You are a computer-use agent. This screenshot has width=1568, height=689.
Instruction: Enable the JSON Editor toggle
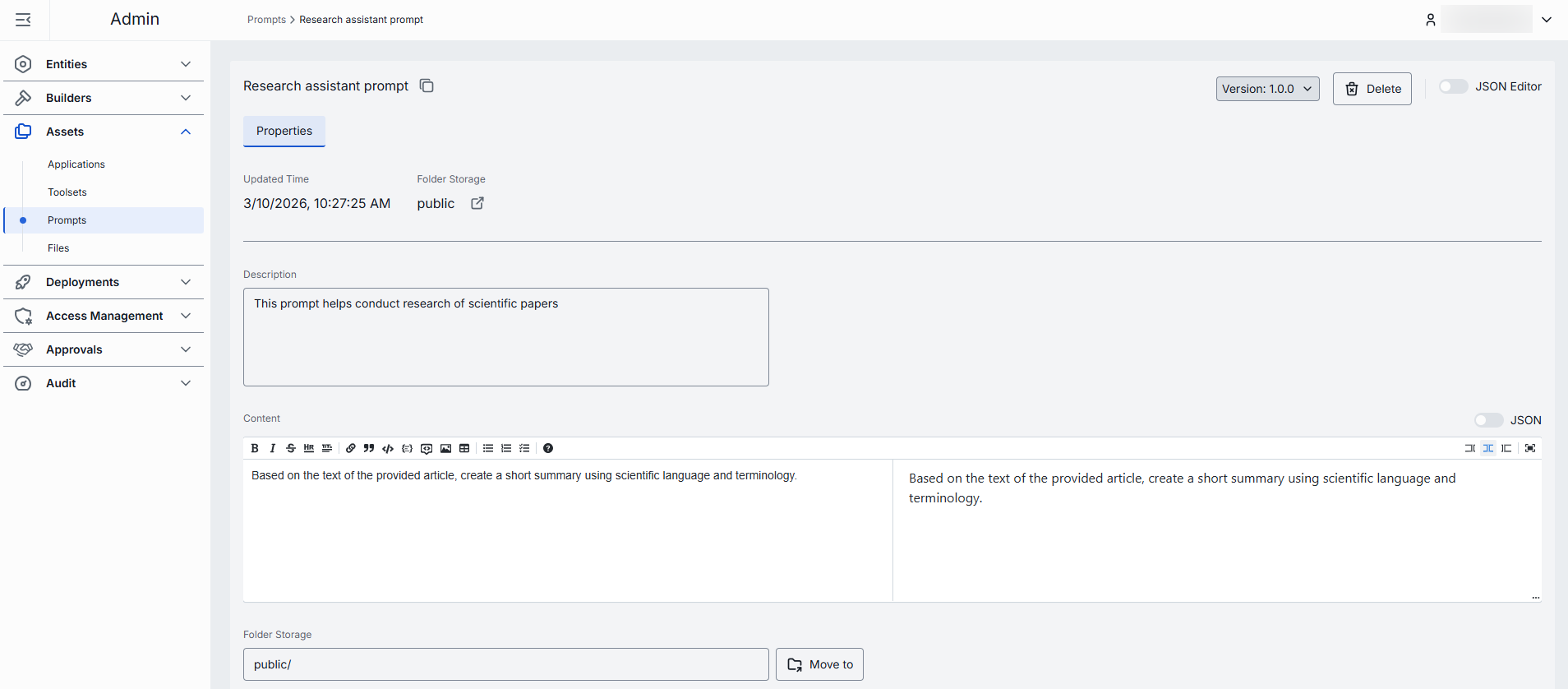1452,86
